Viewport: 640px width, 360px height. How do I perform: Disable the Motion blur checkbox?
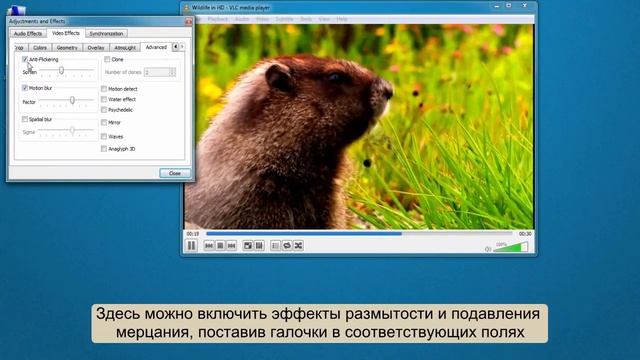pyautogui.click(x=25, y=88)
